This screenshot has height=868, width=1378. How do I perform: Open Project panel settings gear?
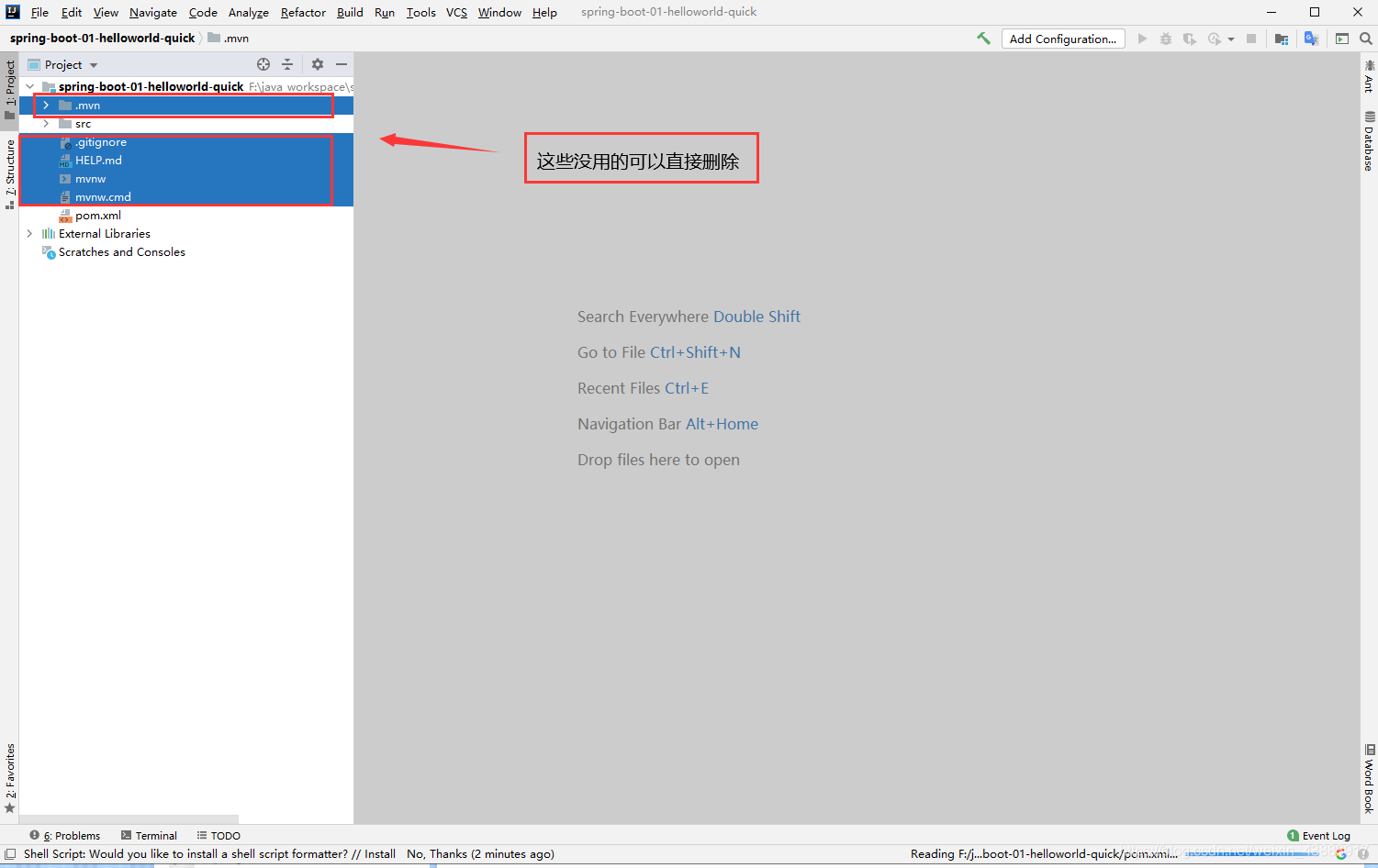coord(318,64)
